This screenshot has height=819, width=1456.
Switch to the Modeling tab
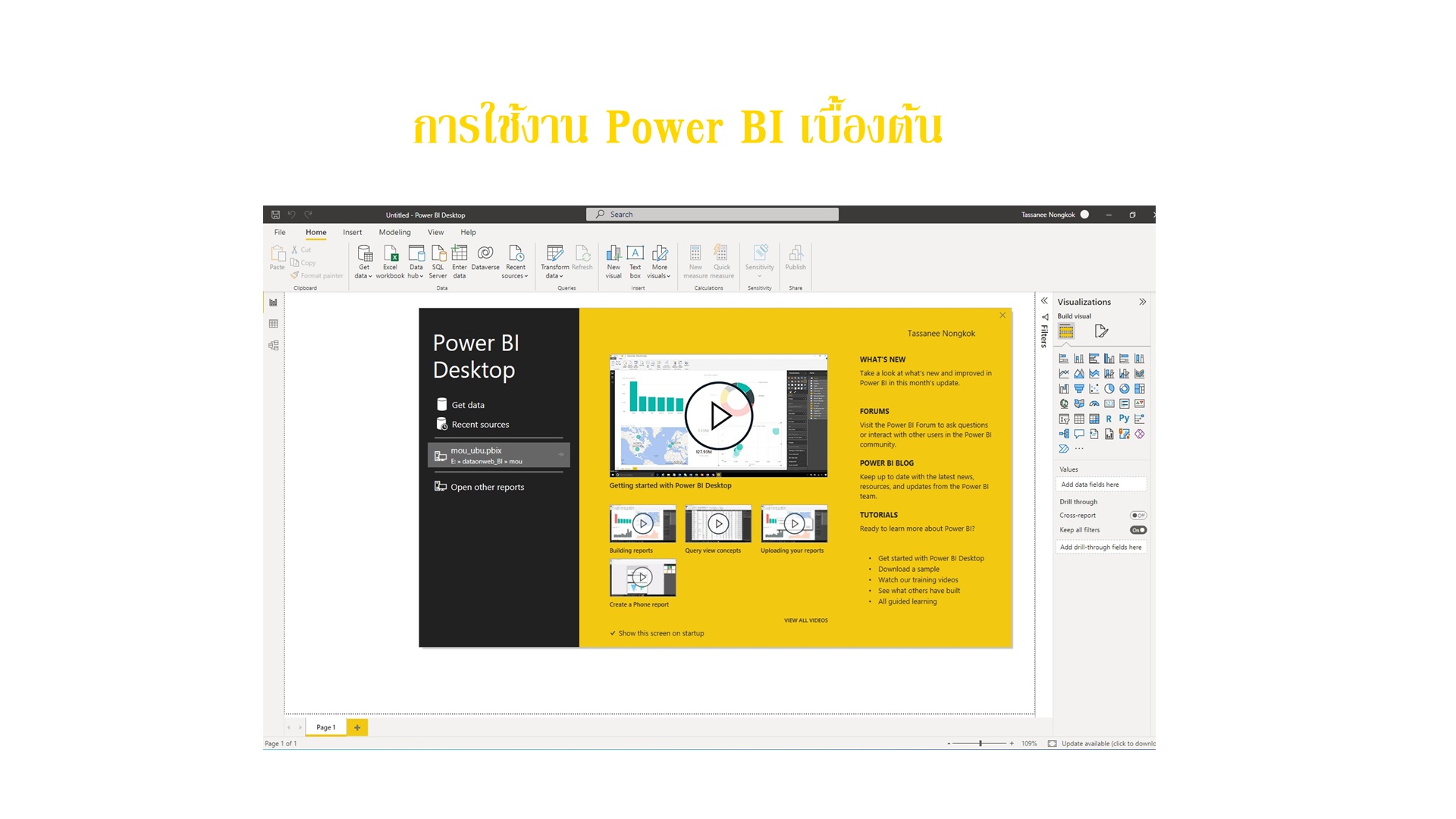point(395,232)
